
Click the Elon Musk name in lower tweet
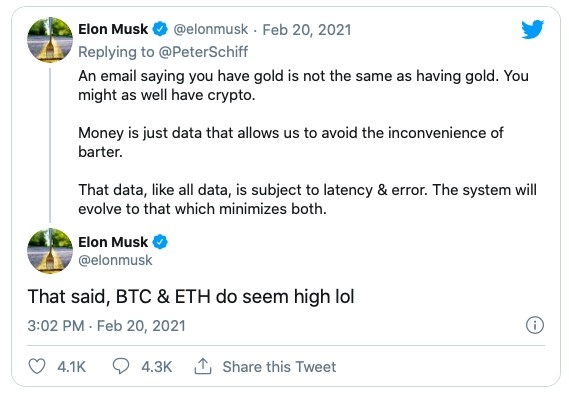(113, 242)
